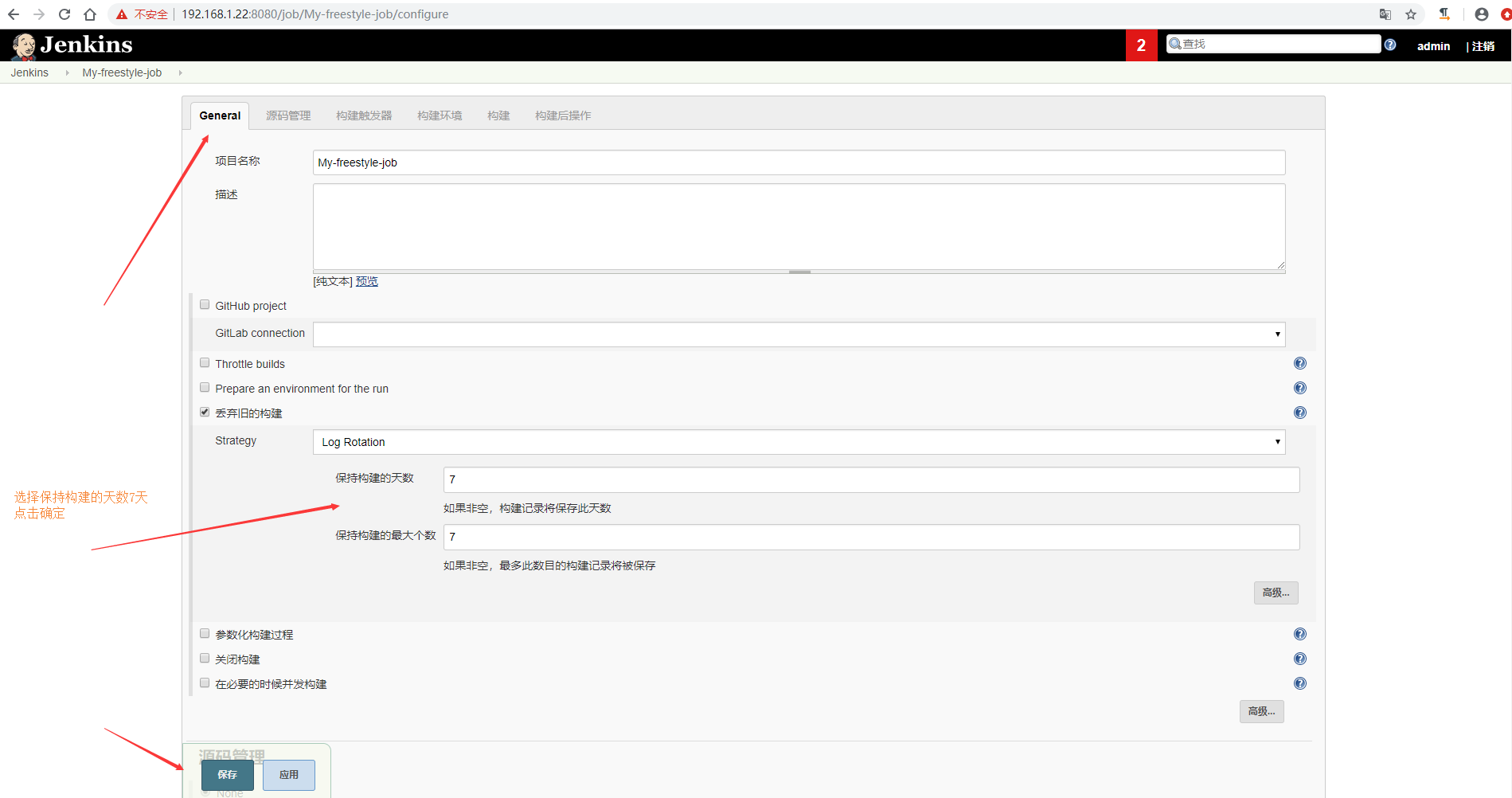Click the 查找 search box
Viewport: 1512px width, 798px height.
(x=1273, y=44)
